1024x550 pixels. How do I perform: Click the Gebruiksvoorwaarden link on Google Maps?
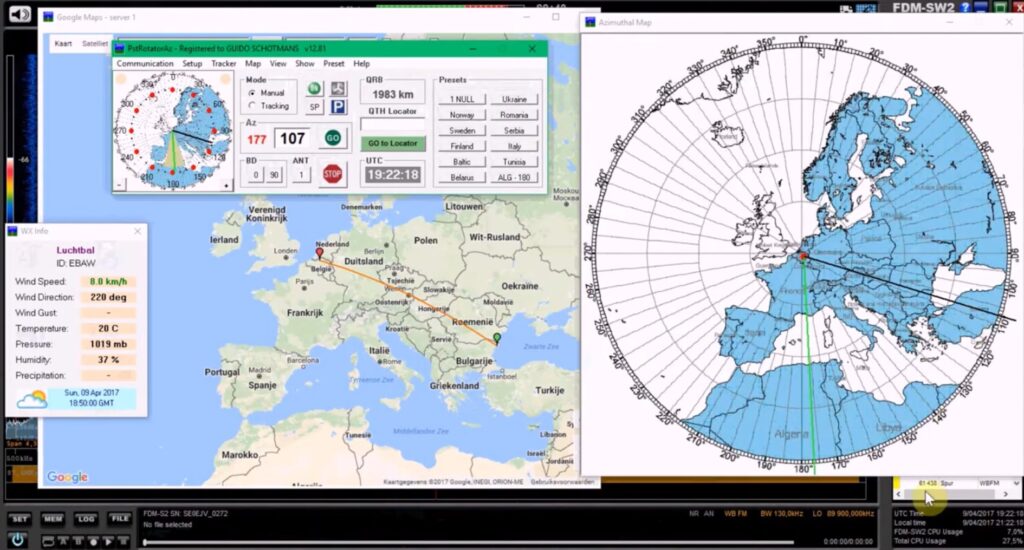pyautogui.click(x=562, y=482)
